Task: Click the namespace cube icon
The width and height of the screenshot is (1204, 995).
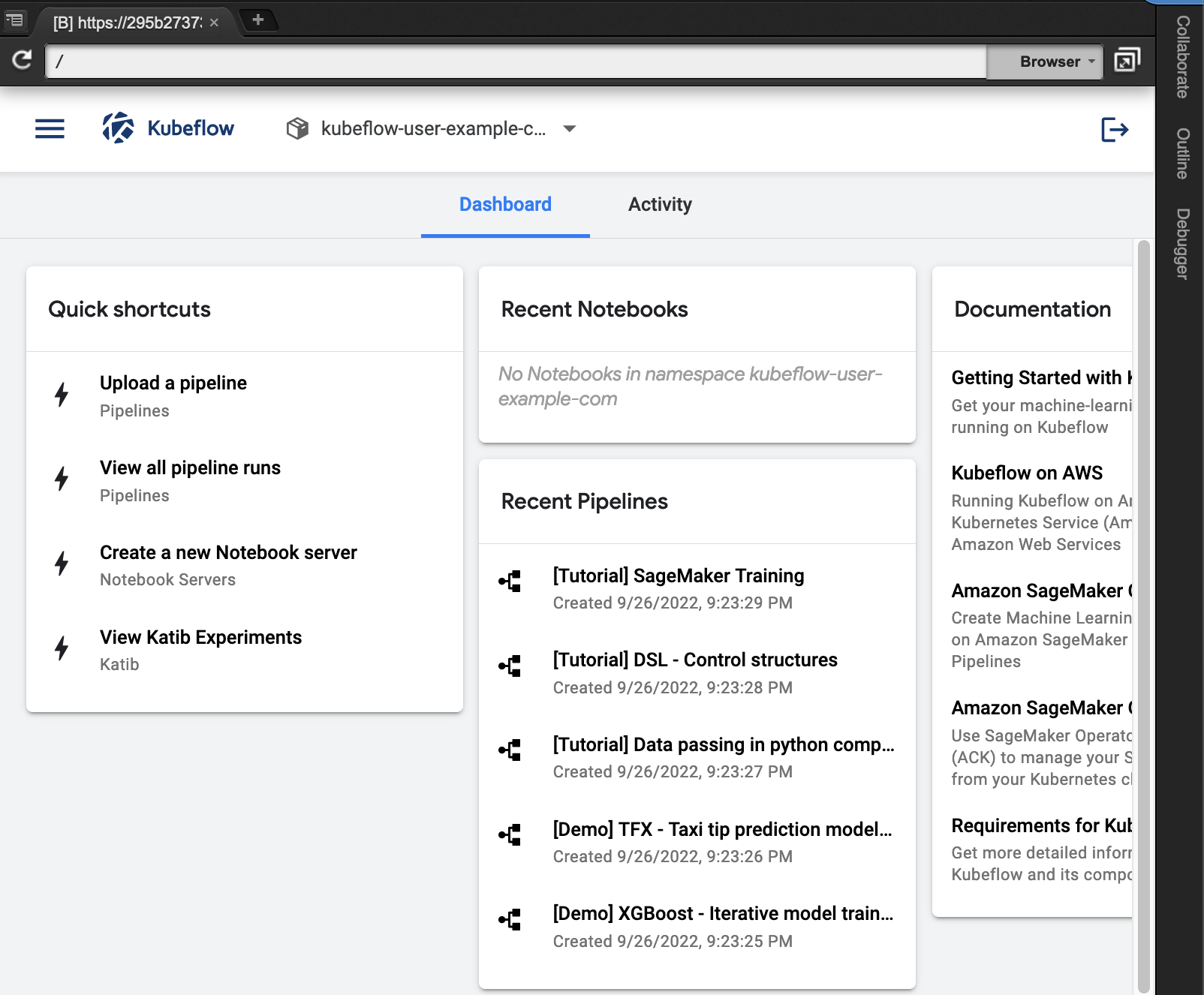Action: point(297,129)
